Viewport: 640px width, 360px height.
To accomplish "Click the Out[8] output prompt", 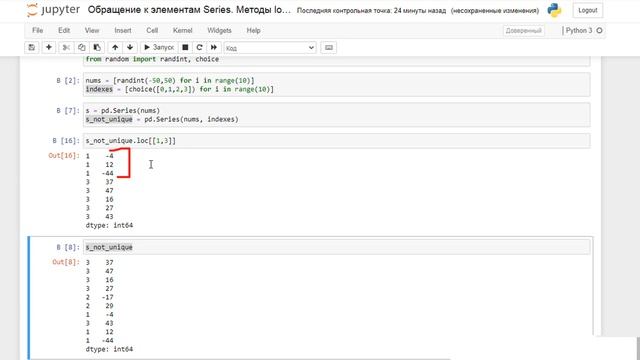I will [x=66, y=262].
